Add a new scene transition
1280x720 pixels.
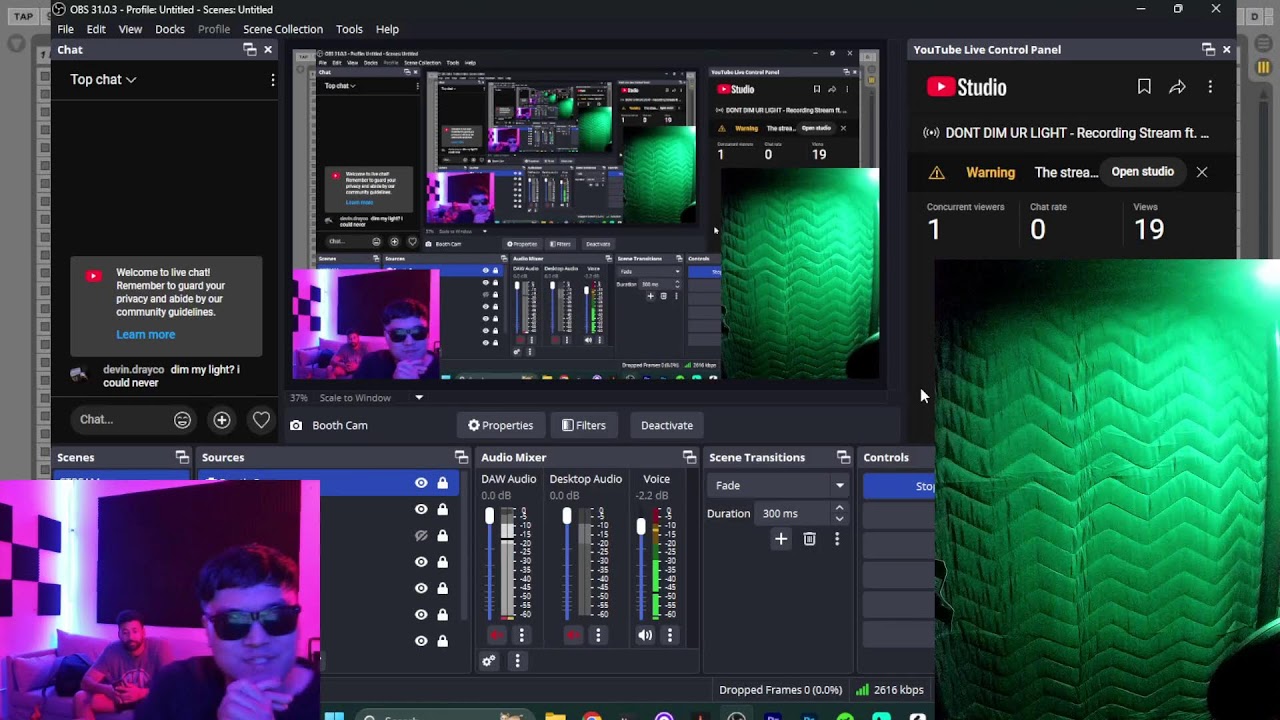(x=781, y=539)
